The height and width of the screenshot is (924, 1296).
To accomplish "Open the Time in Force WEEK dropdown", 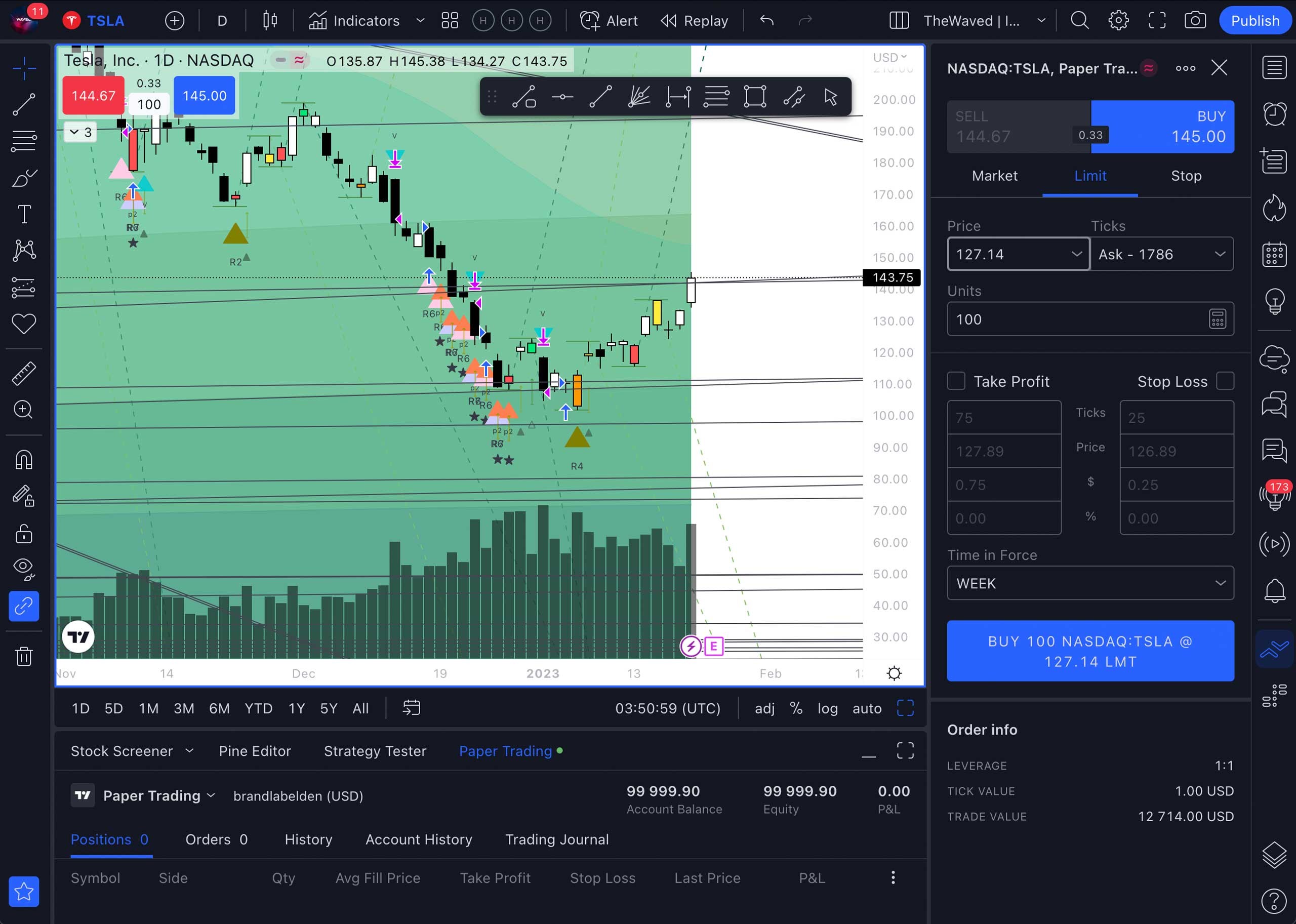I will pyautogui.click(x=1090, y=583).
